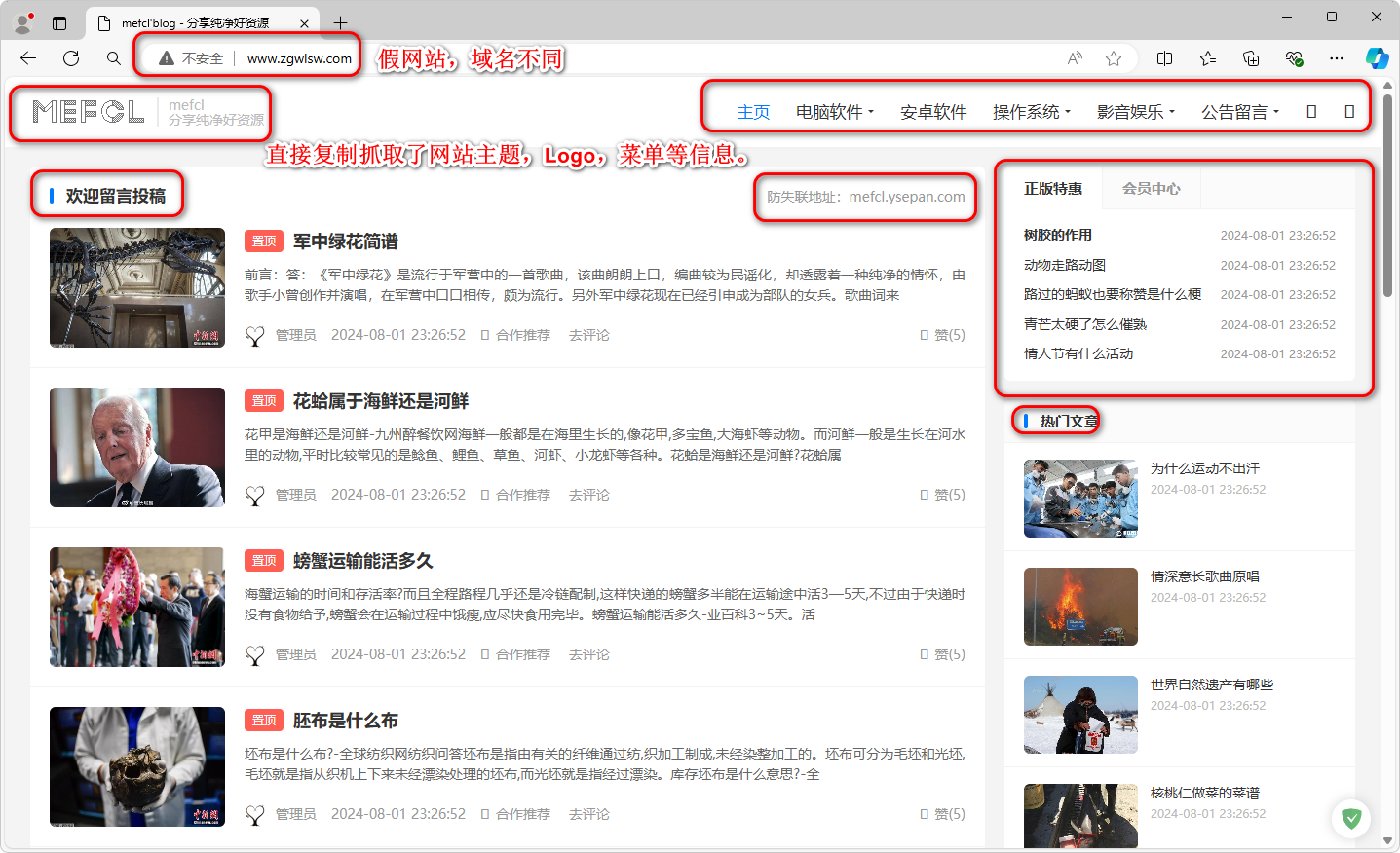Expand the 影音娱乐 dropdown menu
This screenshot has width=1400, height=853.
(1136, 112)
